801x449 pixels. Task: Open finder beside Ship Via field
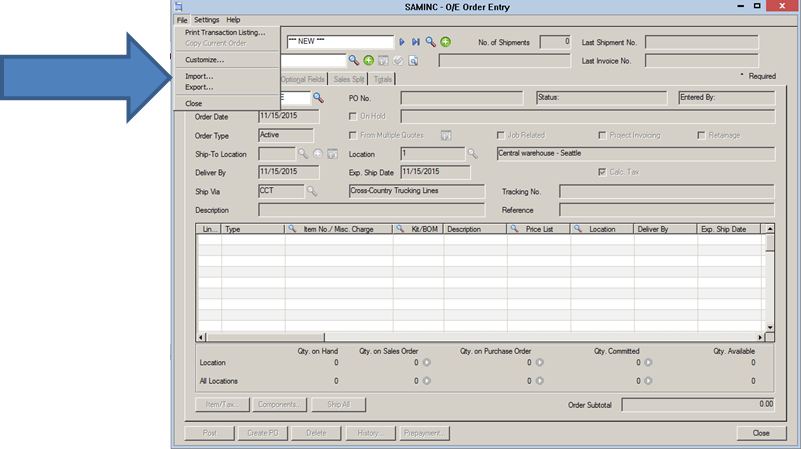coord(311,190)
